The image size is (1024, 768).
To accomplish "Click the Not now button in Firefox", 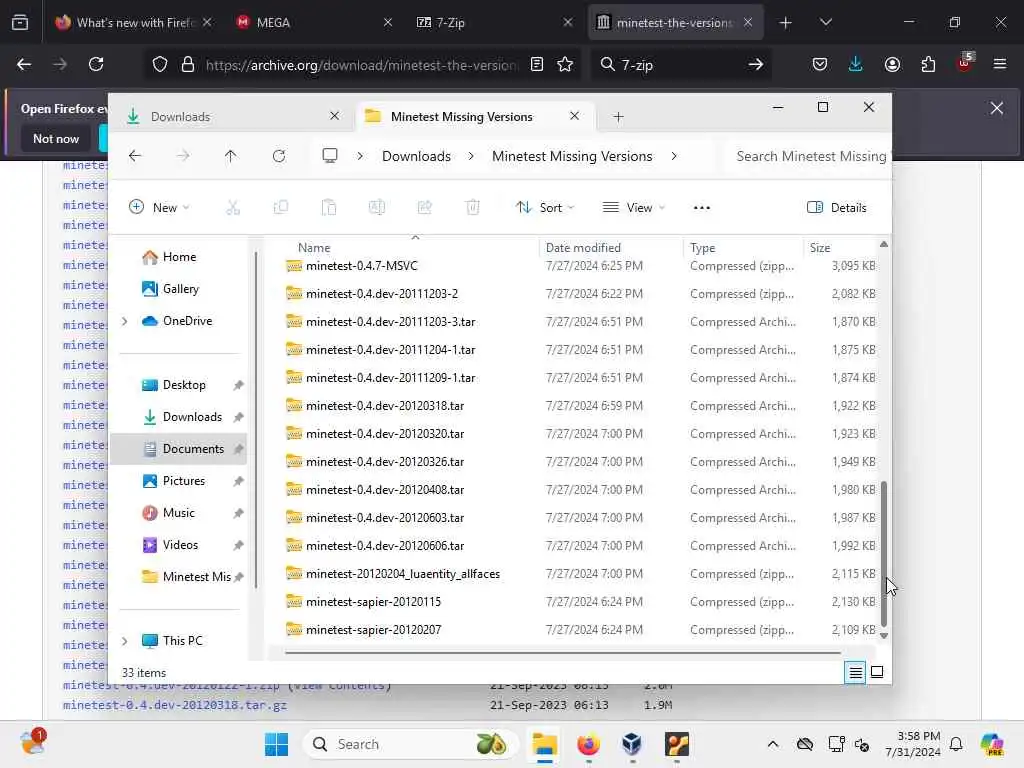I will (56, 138).
